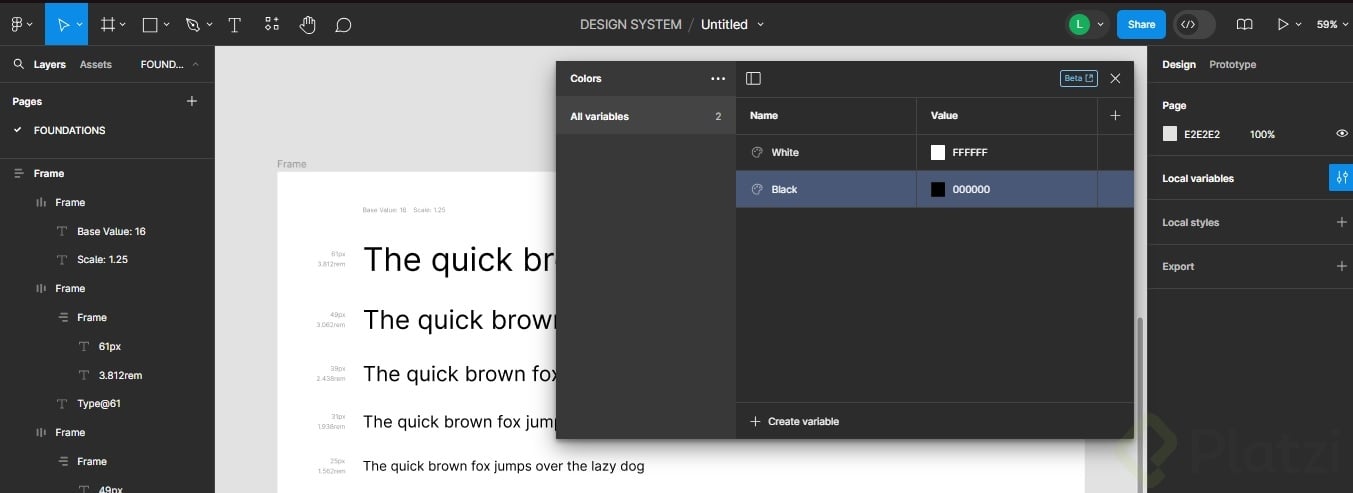
Task: Click Create variable button
Action: coord(794,421)
